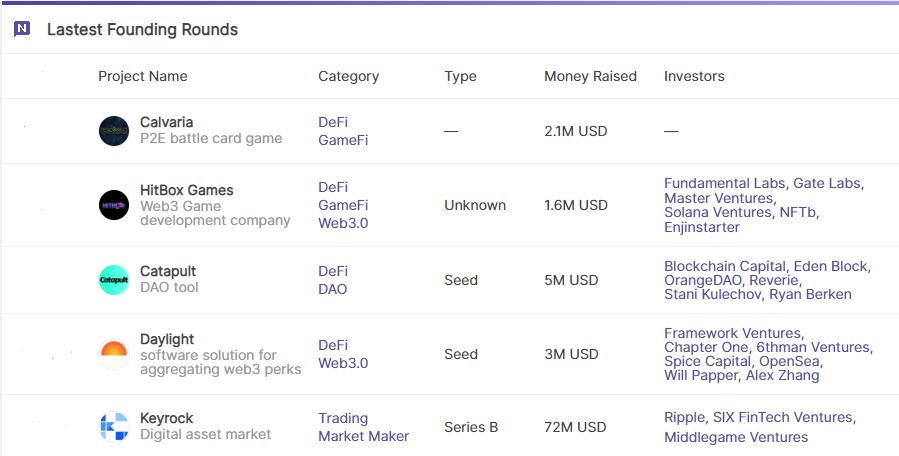This screenshot has width=899, height=456.
Task: Open Trading category in Keyrock row
Action: tap(343, 418)
